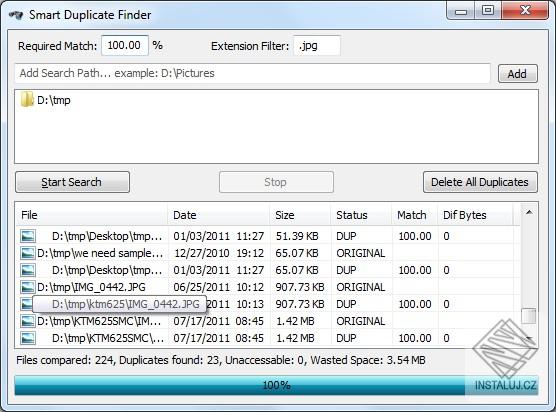Sort results by Dif Bytes column header
The image size is (556, 412).
[476, 215]
